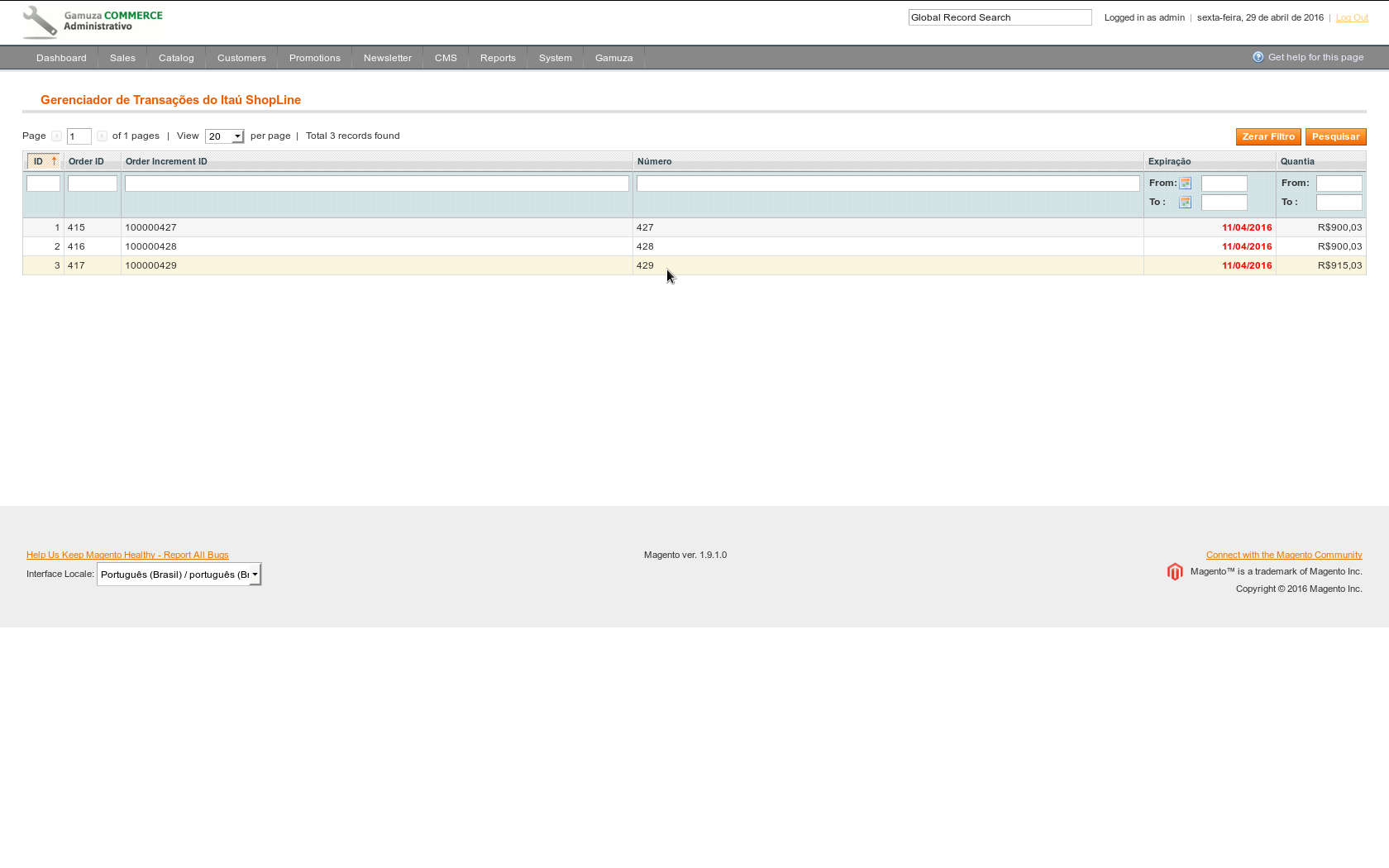This screenshot has width=1389, height=868.
Task: Open the Customers menu
Action: [241, 58]
